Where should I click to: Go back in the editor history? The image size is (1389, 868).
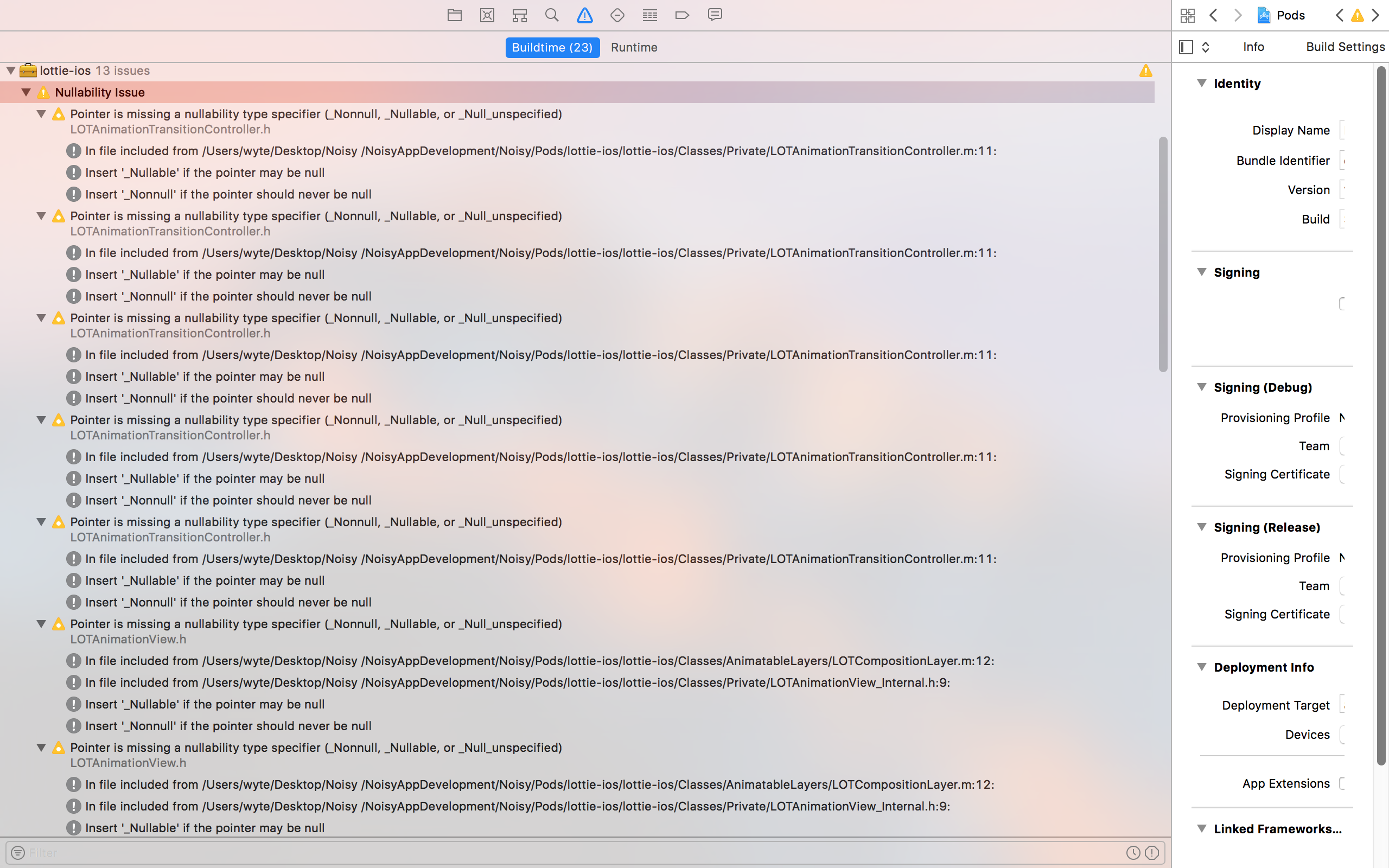click(x=1213, y=15)
